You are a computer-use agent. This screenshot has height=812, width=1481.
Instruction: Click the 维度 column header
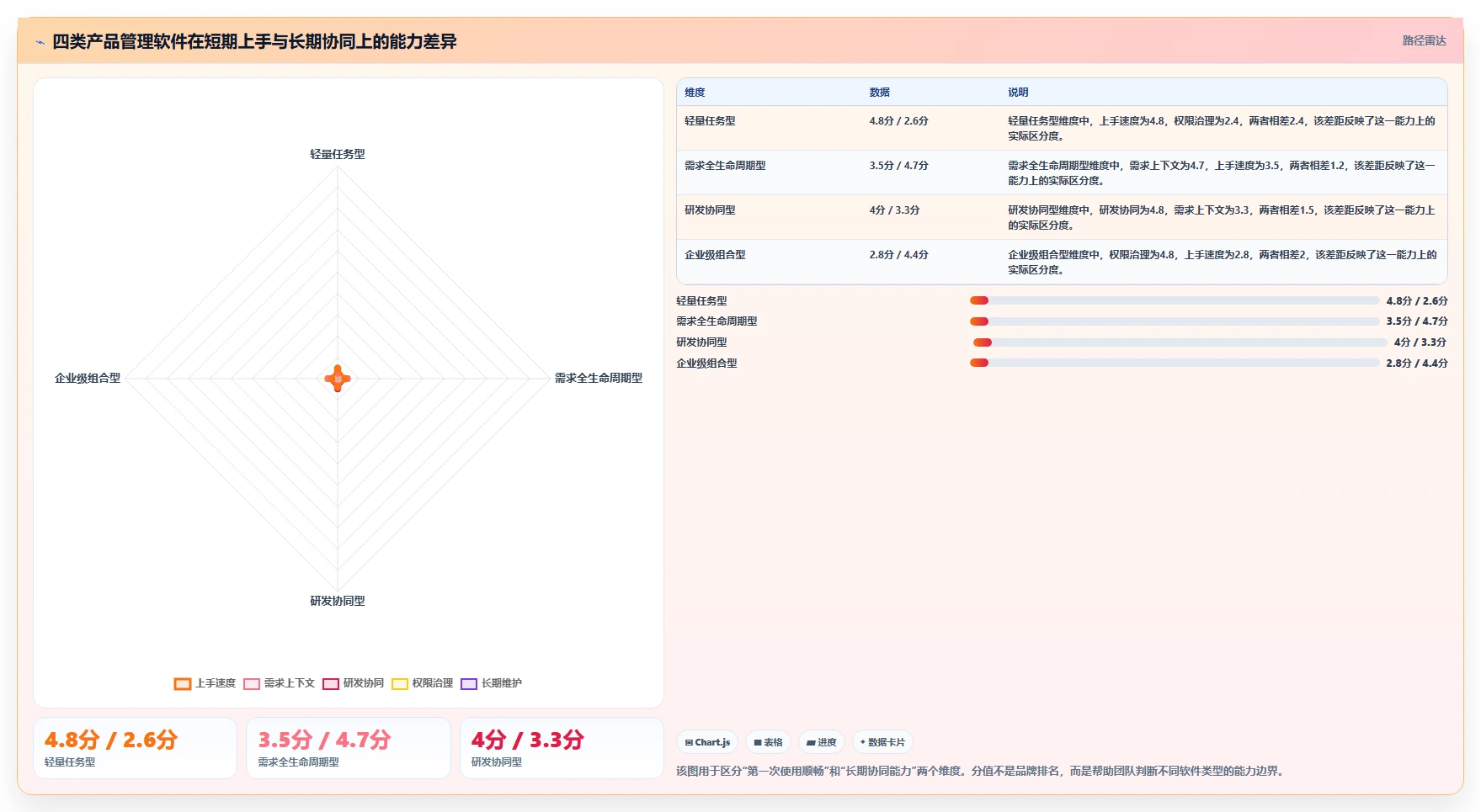point(695,93)
